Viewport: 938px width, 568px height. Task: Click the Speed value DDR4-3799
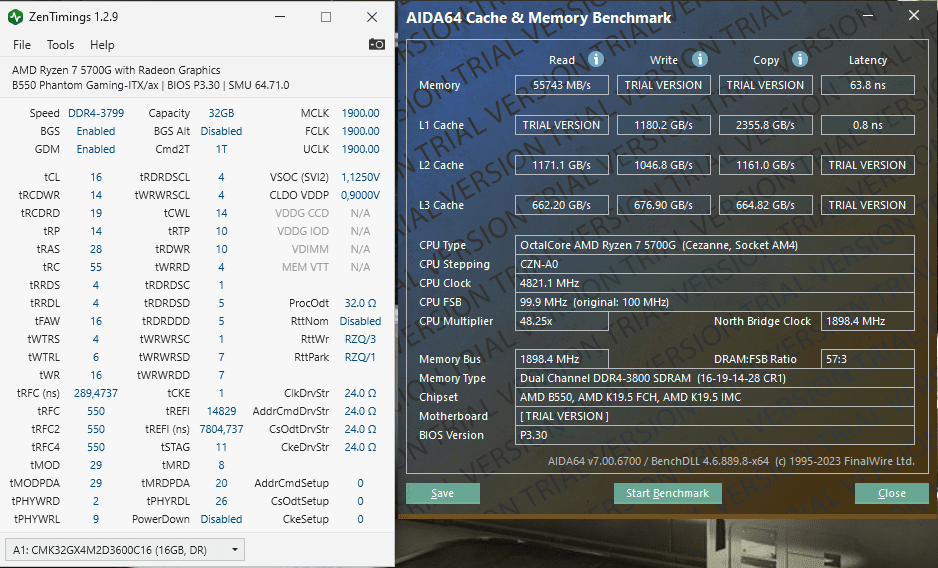[96, 113]
